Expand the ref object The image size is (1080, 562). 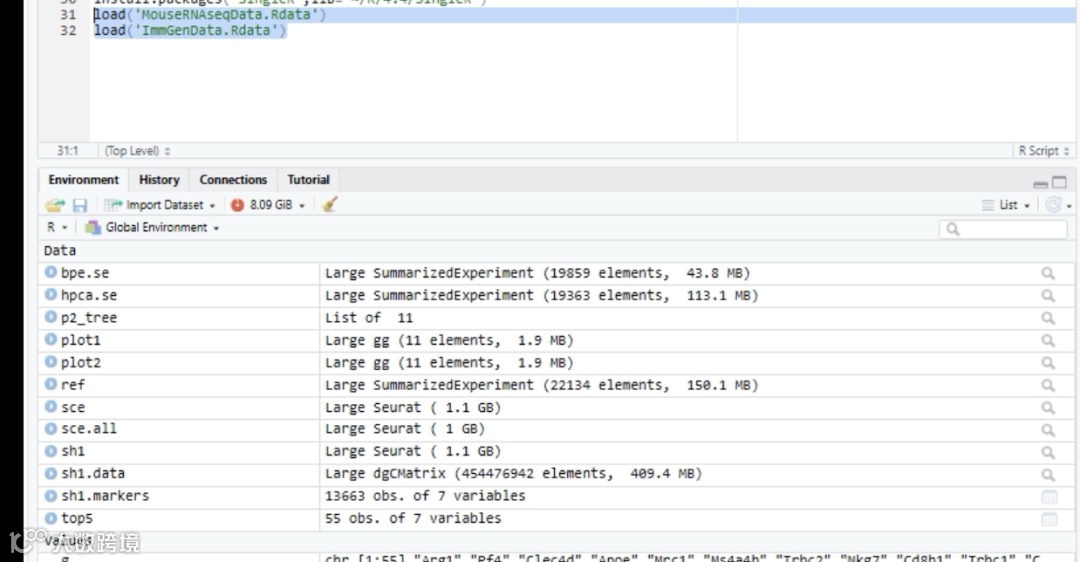(51, 384)
